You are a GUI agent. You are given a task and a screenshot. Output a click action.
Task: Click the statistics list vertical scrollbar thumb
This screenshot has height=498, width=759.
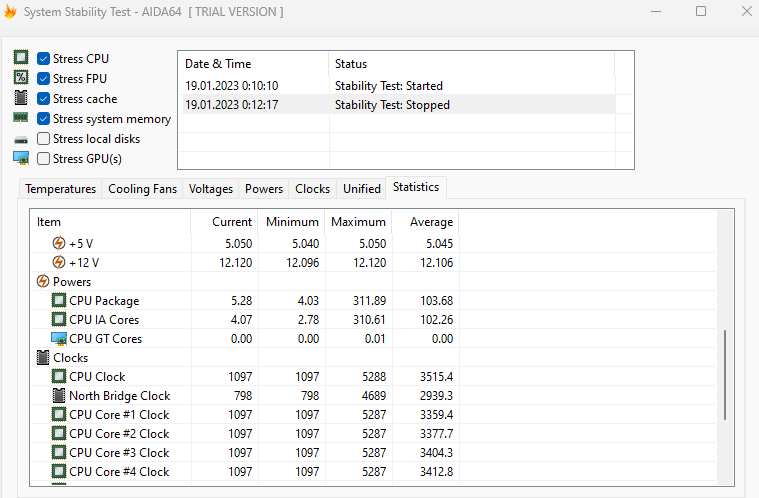(725, 375)
